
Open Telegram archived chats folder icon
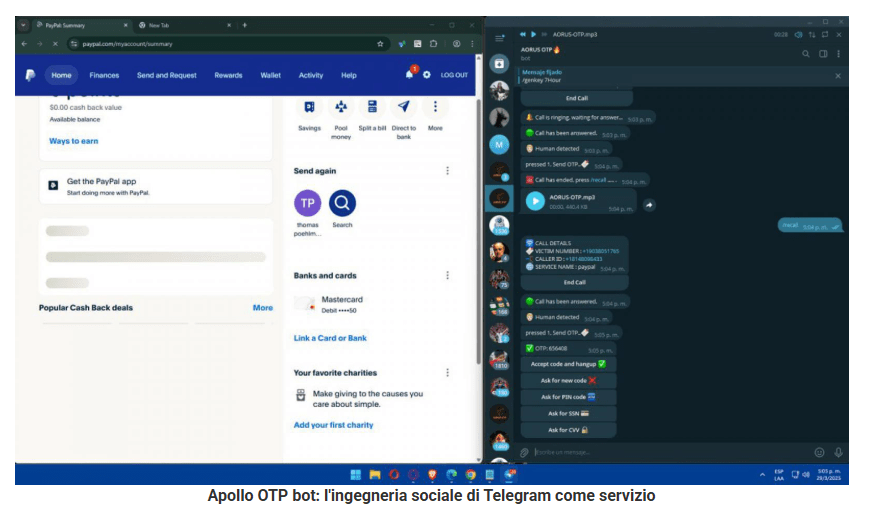tap(499, 63)
